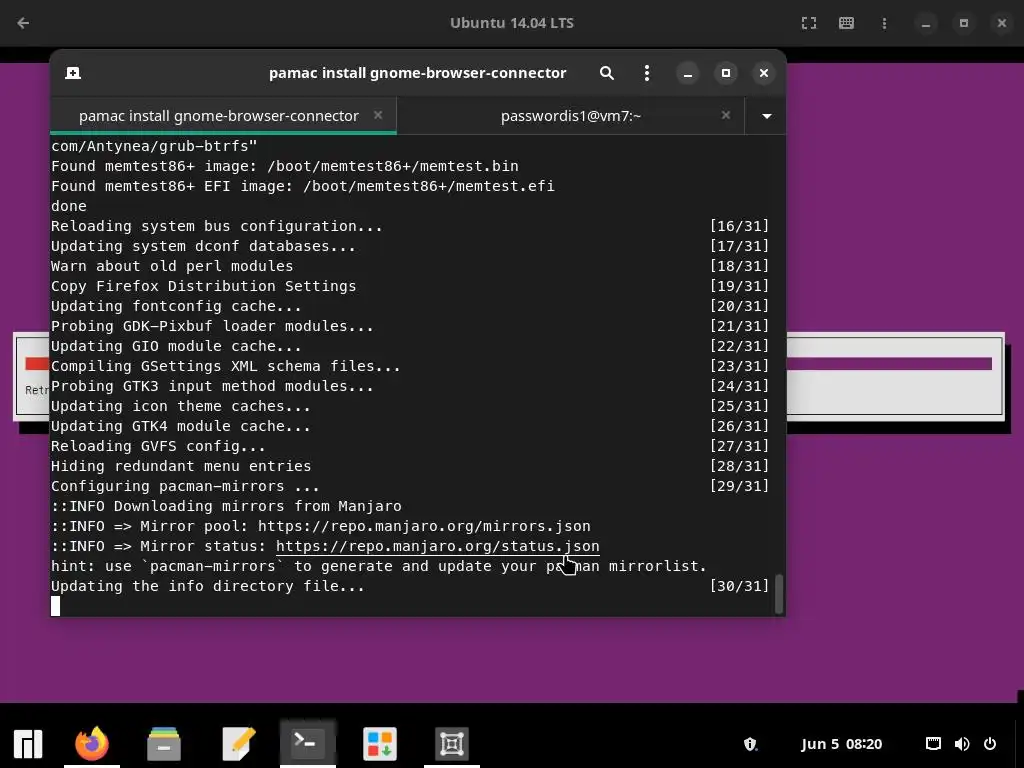
Task: Click the "Updating fontconfig cache..." line
Action: point(176,306)
